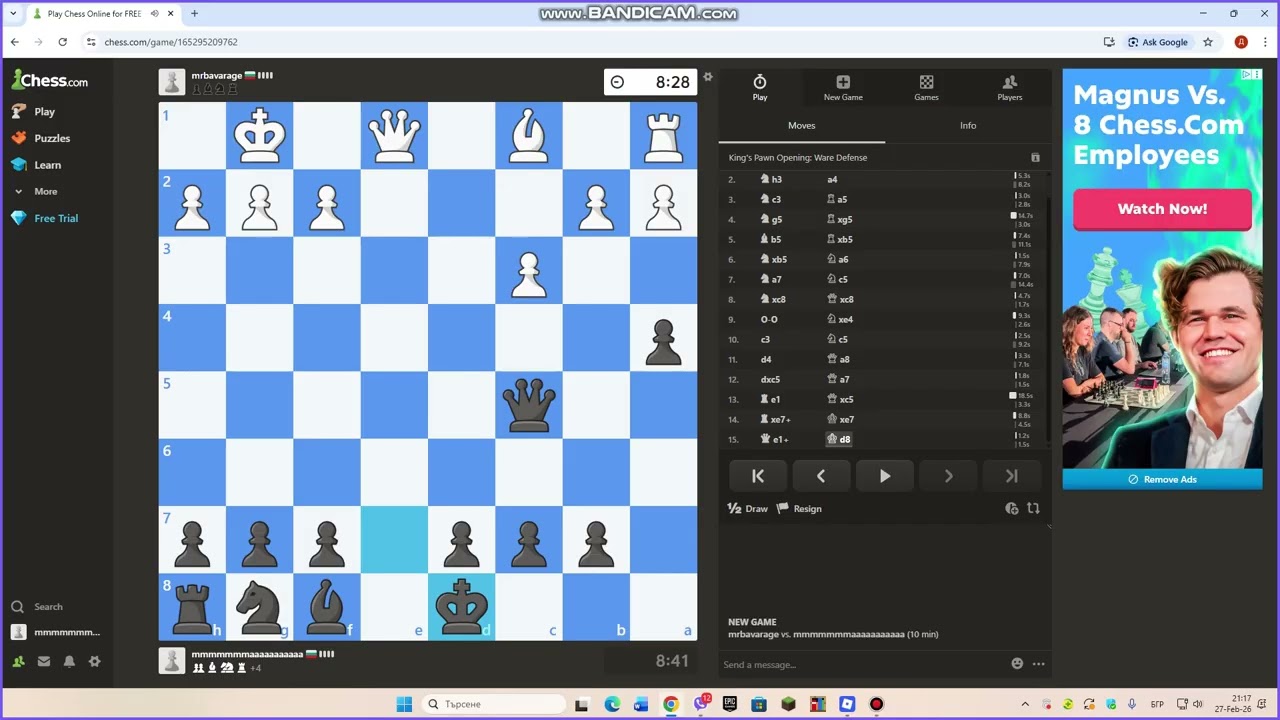Image resolution: width=1280 pixels, height=720 pixels.
Task: Switch to the New Game tab
Action: (x=843, y=88)
